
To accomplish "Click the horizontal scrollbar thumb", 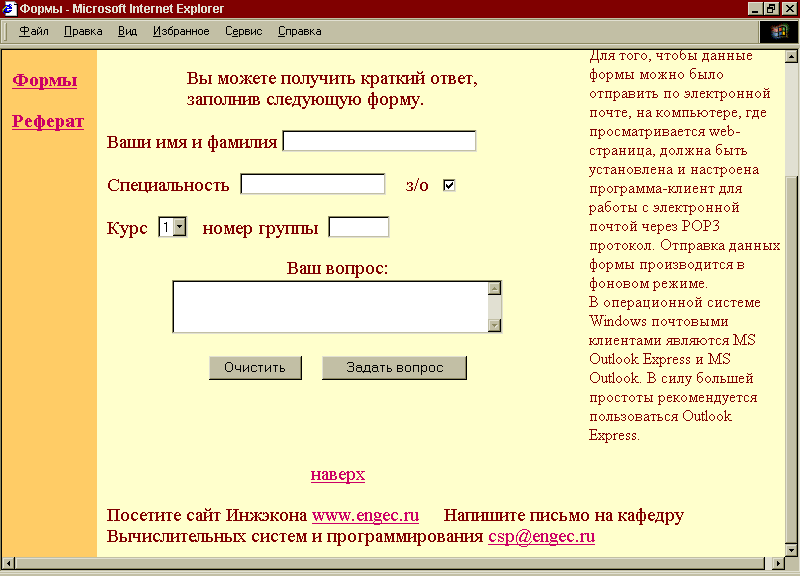I will tap(390, 563).
